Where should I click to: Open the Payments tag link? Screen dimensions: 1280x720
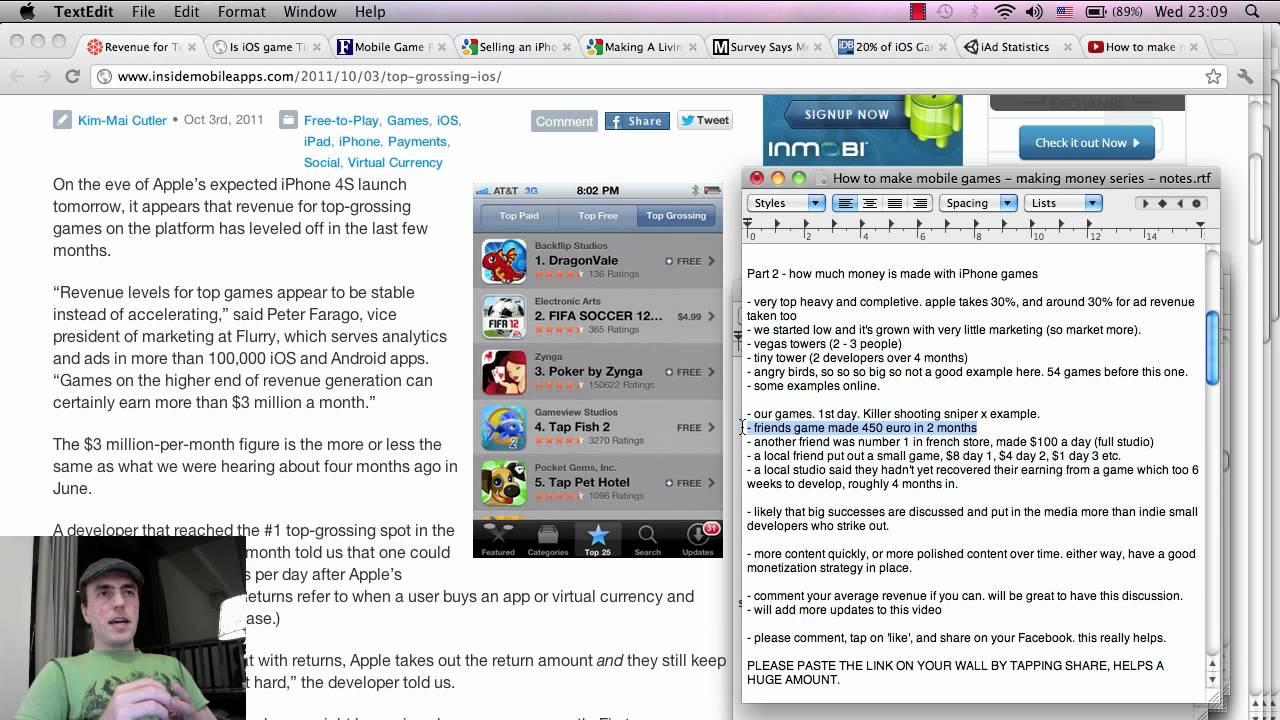tap(417, 141)
